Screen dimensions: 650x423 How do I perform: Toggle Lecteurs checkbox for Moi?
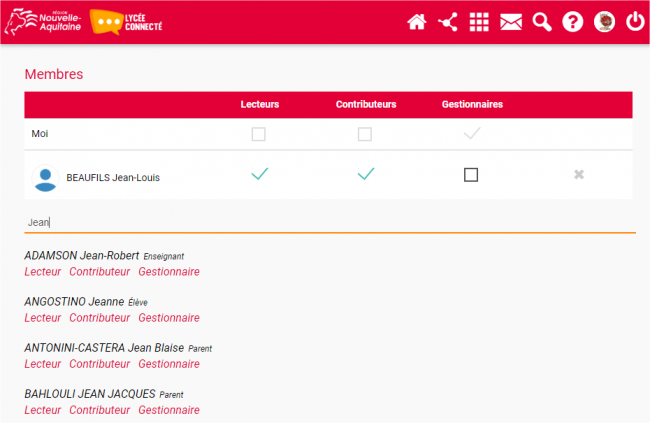click(259, 134)
